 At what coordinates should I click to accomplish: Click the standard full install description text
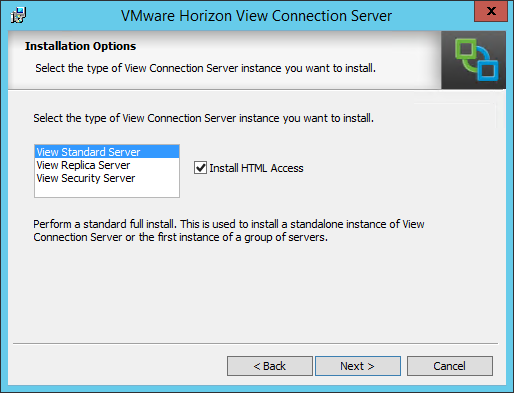tap(229, 230)
